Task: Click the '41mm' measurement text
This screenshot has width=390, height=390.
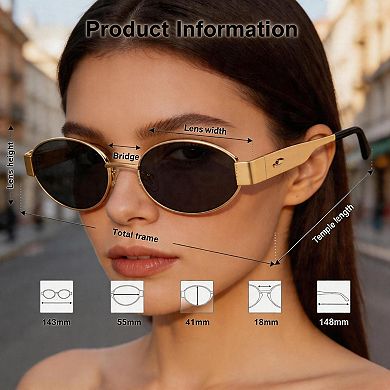Action: pyautogui.click(x=197, y=322)
